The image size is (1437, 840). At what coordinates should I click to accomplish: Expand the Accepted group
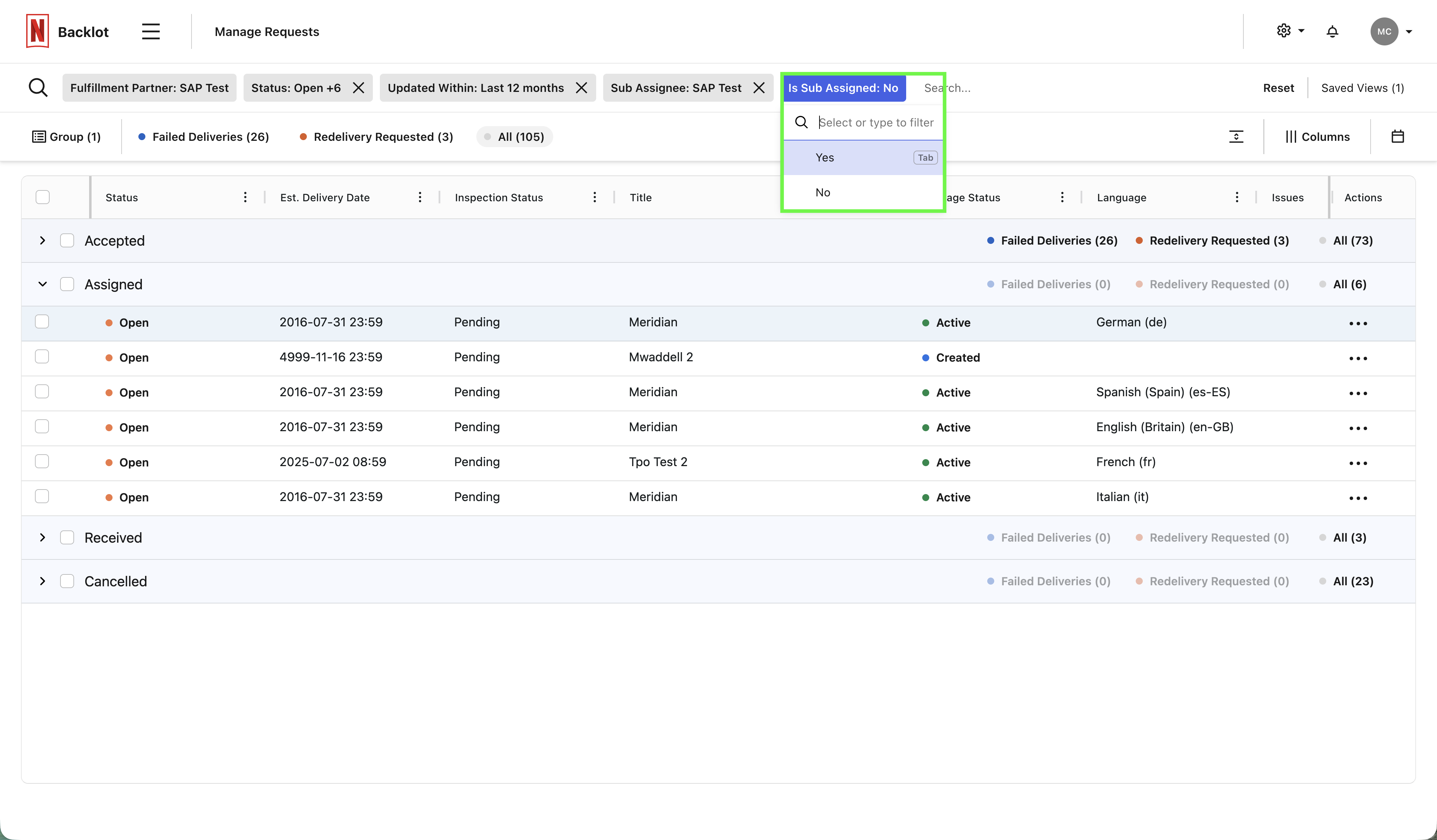coord(42,241)
